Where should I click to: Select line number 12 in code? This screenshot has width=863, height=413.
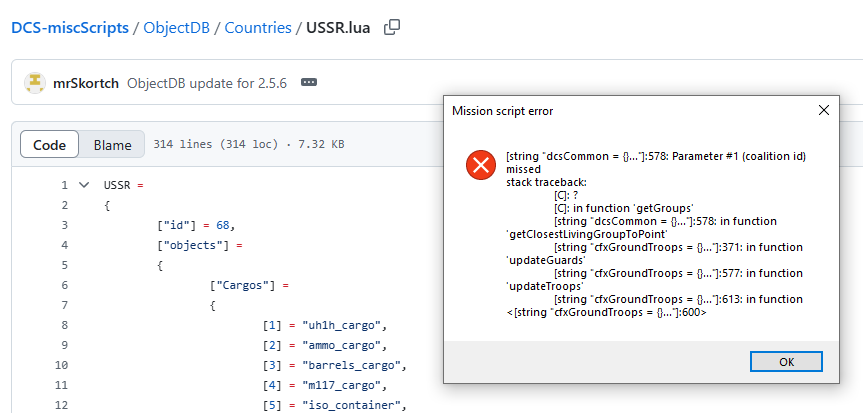coord(62,406)
